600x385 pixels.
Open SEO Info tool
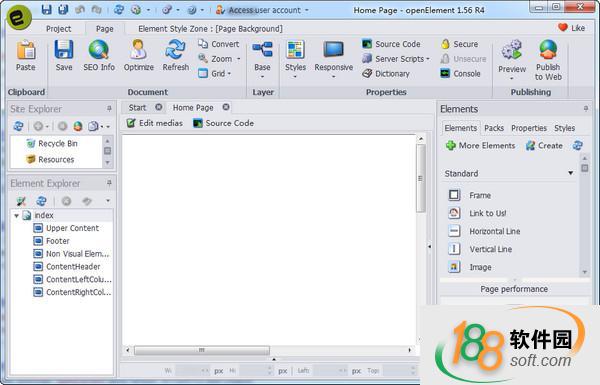(x=99, y=56)
